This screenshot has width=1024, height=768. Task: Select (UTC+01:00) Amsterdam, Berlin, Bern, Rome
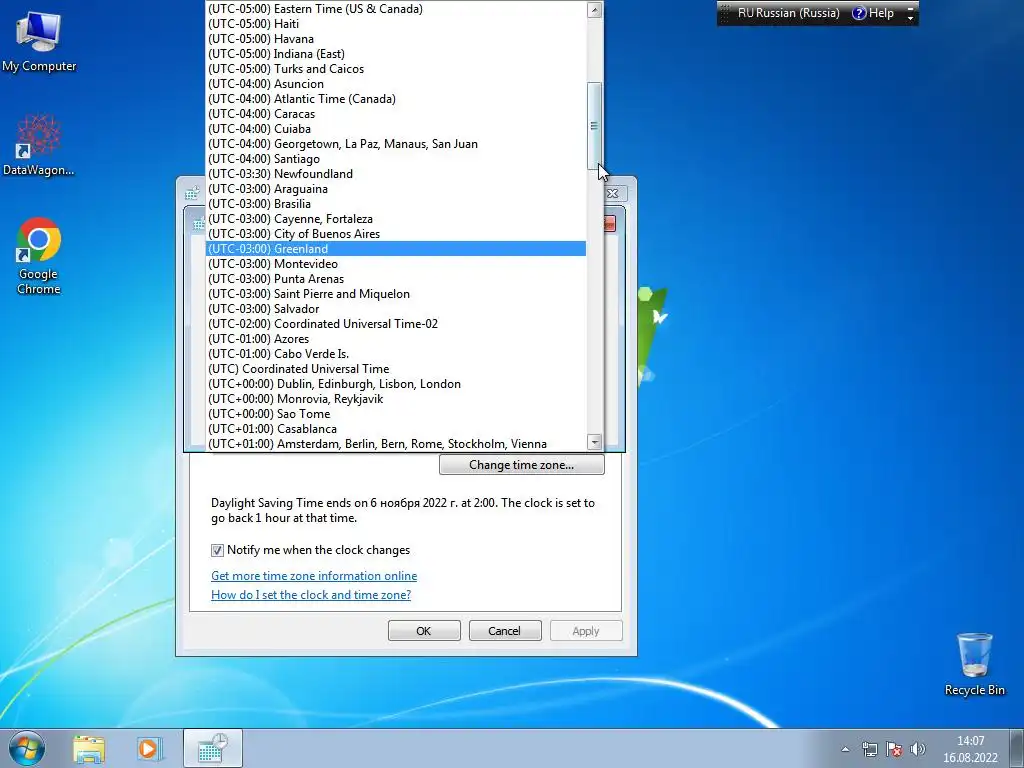[396, 444]
